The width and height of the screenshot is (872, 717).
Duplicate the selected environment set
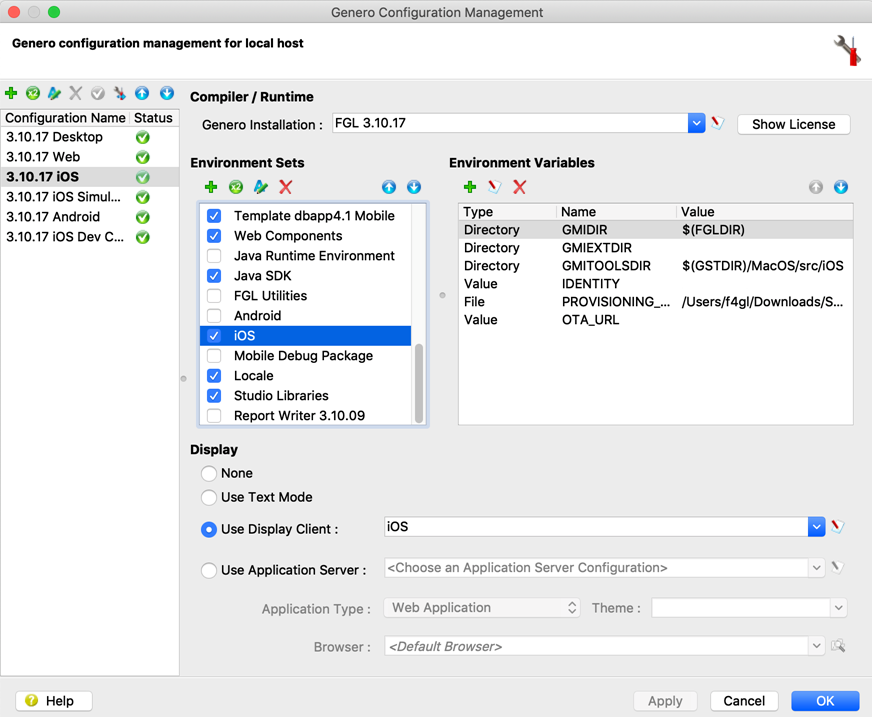point(236,187)
